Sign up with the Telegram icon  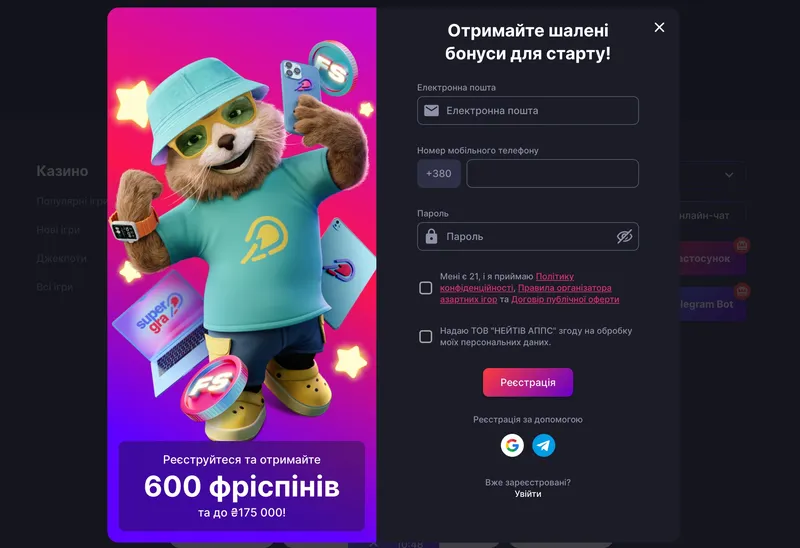544,445
